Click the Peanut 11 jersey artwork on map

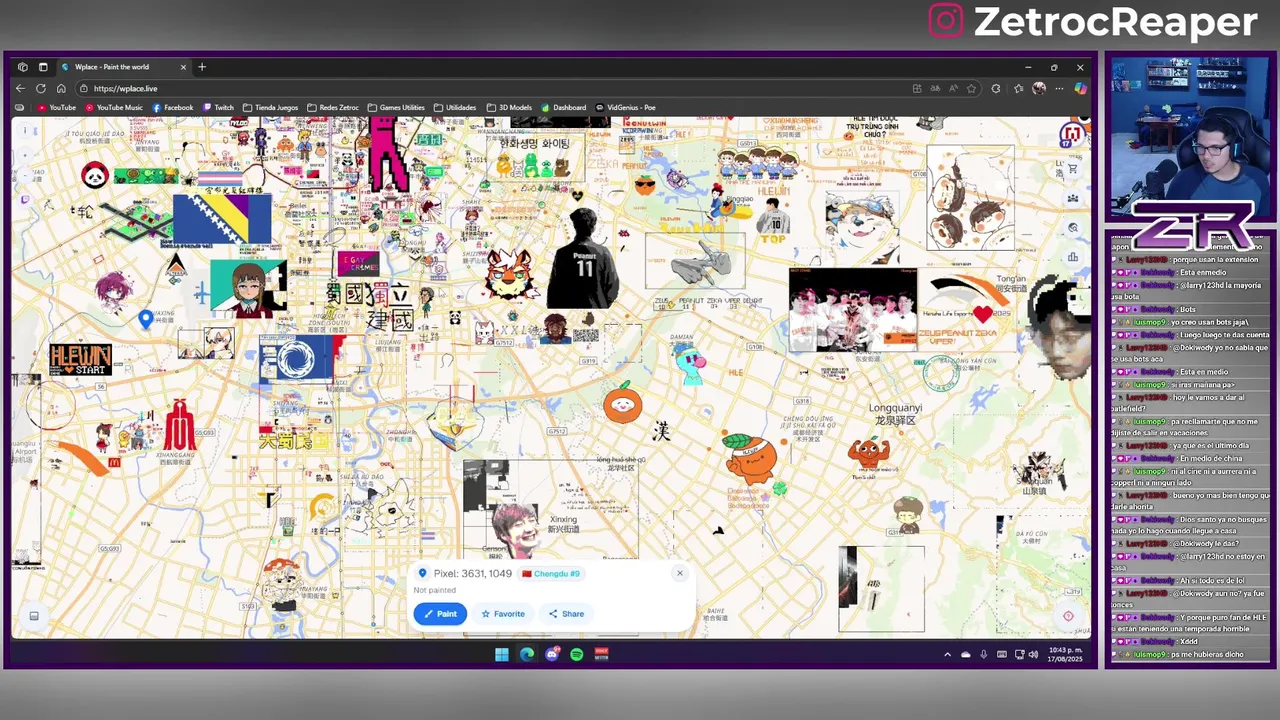coord(583,259)
